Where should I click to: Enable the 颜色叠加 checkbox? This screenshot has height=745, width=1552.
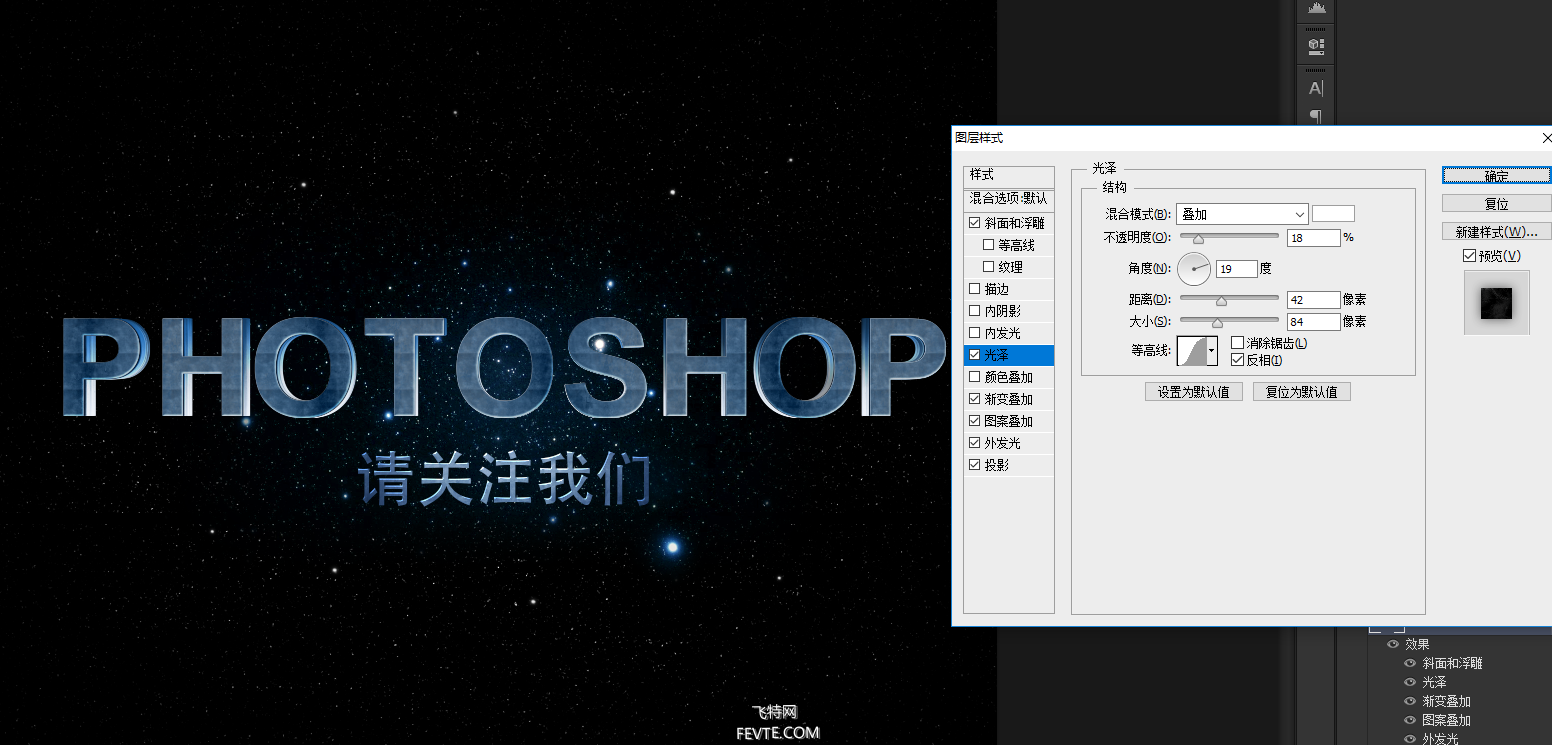pos(975,377)
